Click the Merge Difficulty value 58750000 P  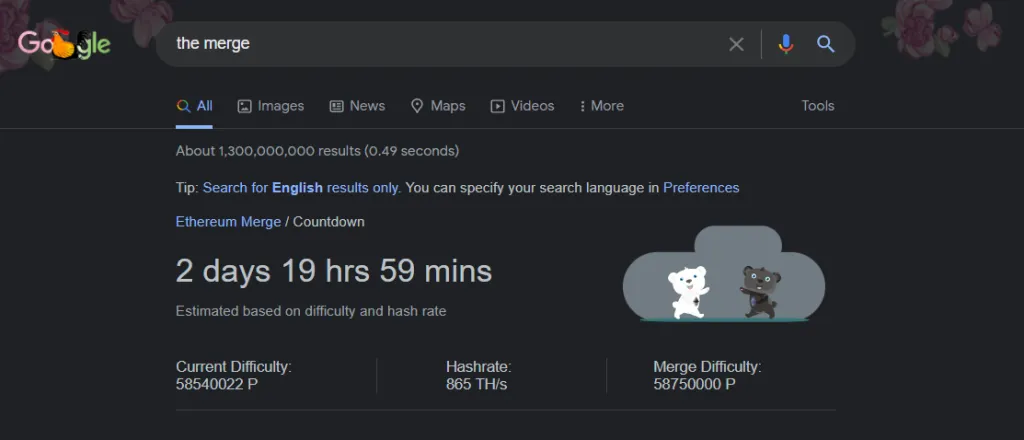(694, 384)
